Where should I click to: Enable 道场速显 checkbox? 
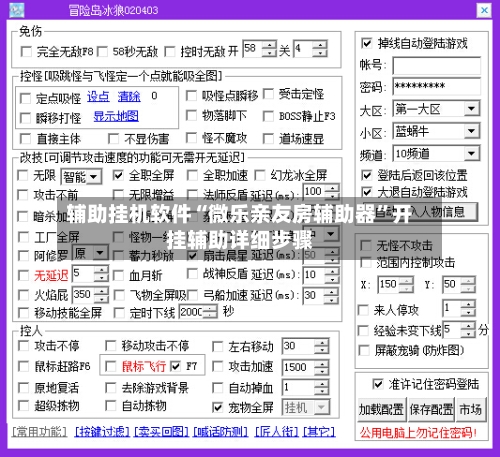pyautogui.click(x=268, y=139)
